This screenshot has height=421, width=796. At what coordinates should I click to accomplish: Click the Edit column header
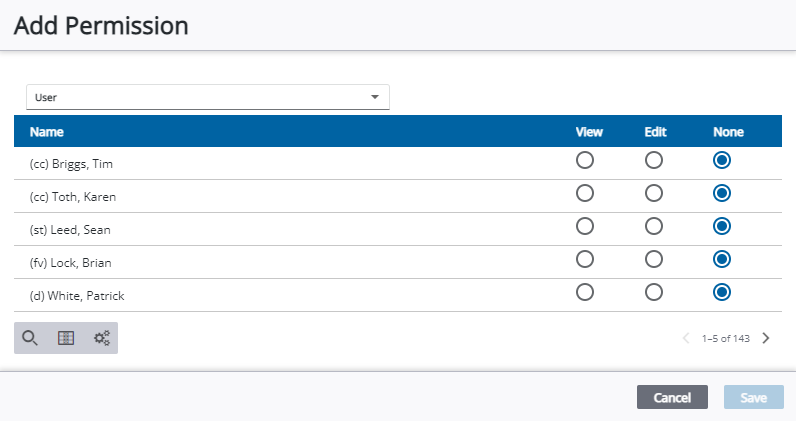pyautogui.click(x=655, y=132)
